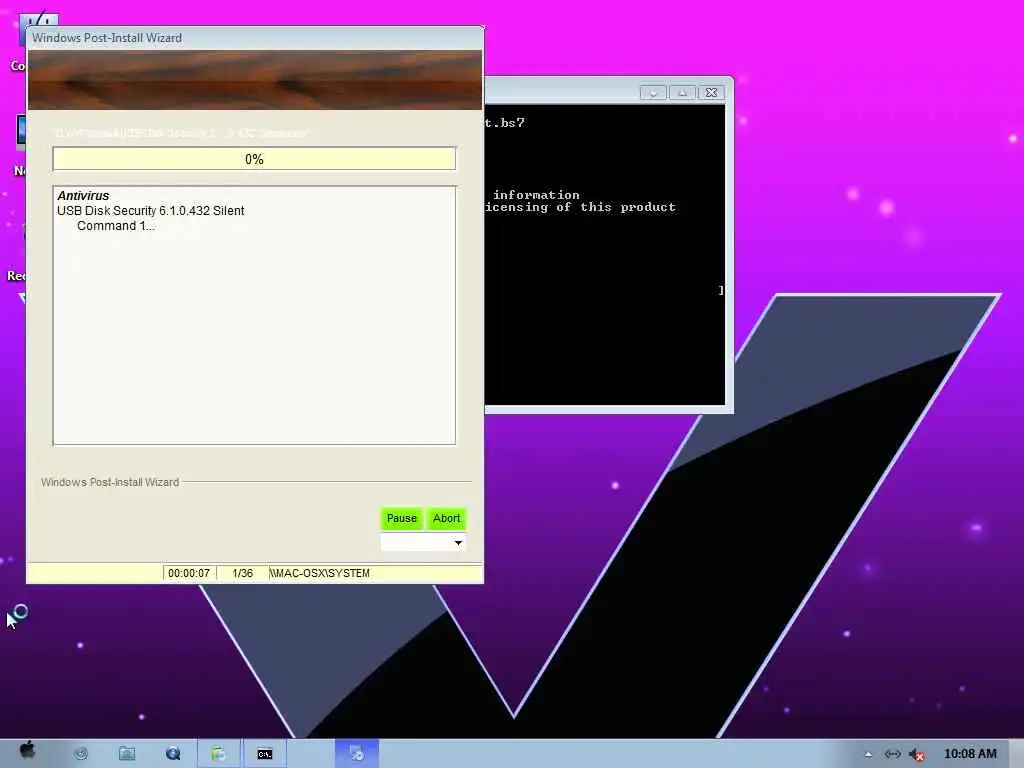This screenshot has width=1024, height=768.
Task: Open the dropdown below Pause and Abort
Action: 423,543
